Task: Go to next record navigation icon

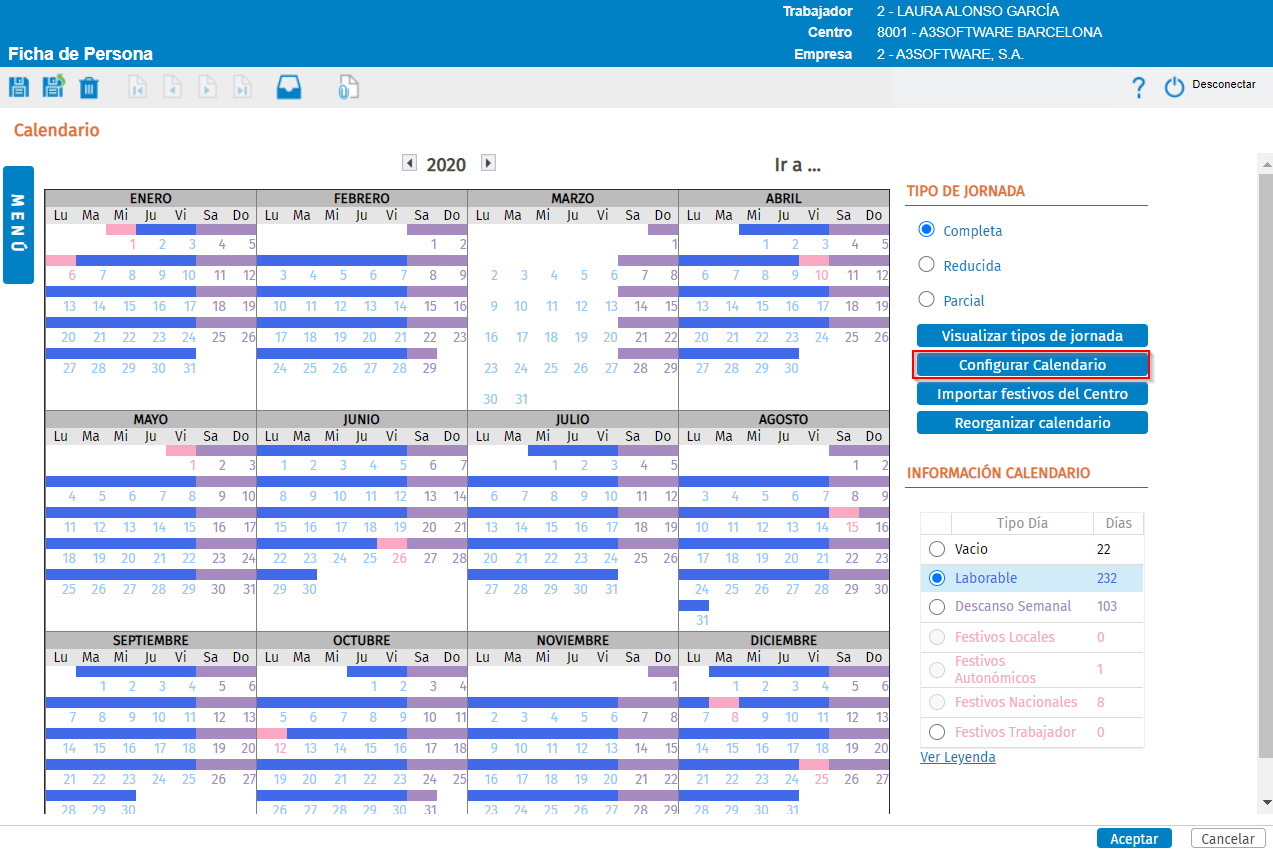Action: coord(207,87)
